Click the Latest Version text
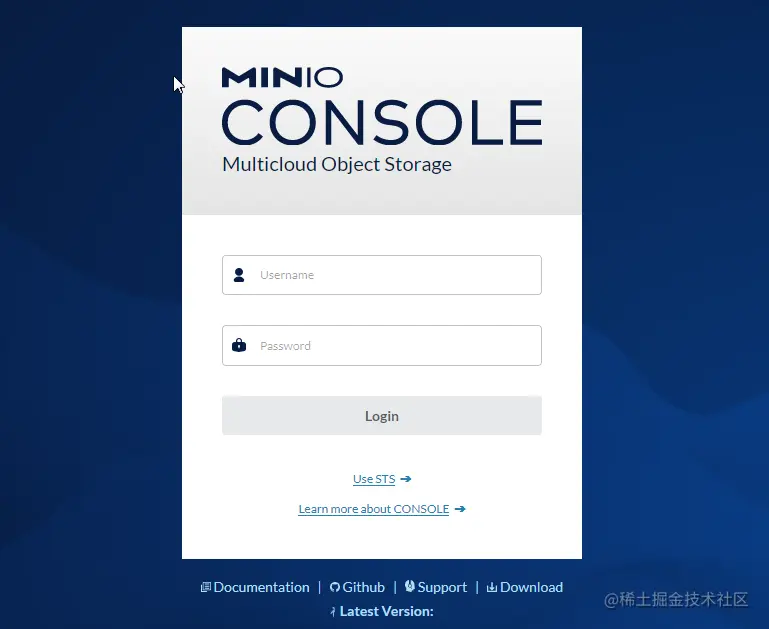Viewport: 769px width, 629px height. pos(386,611)
